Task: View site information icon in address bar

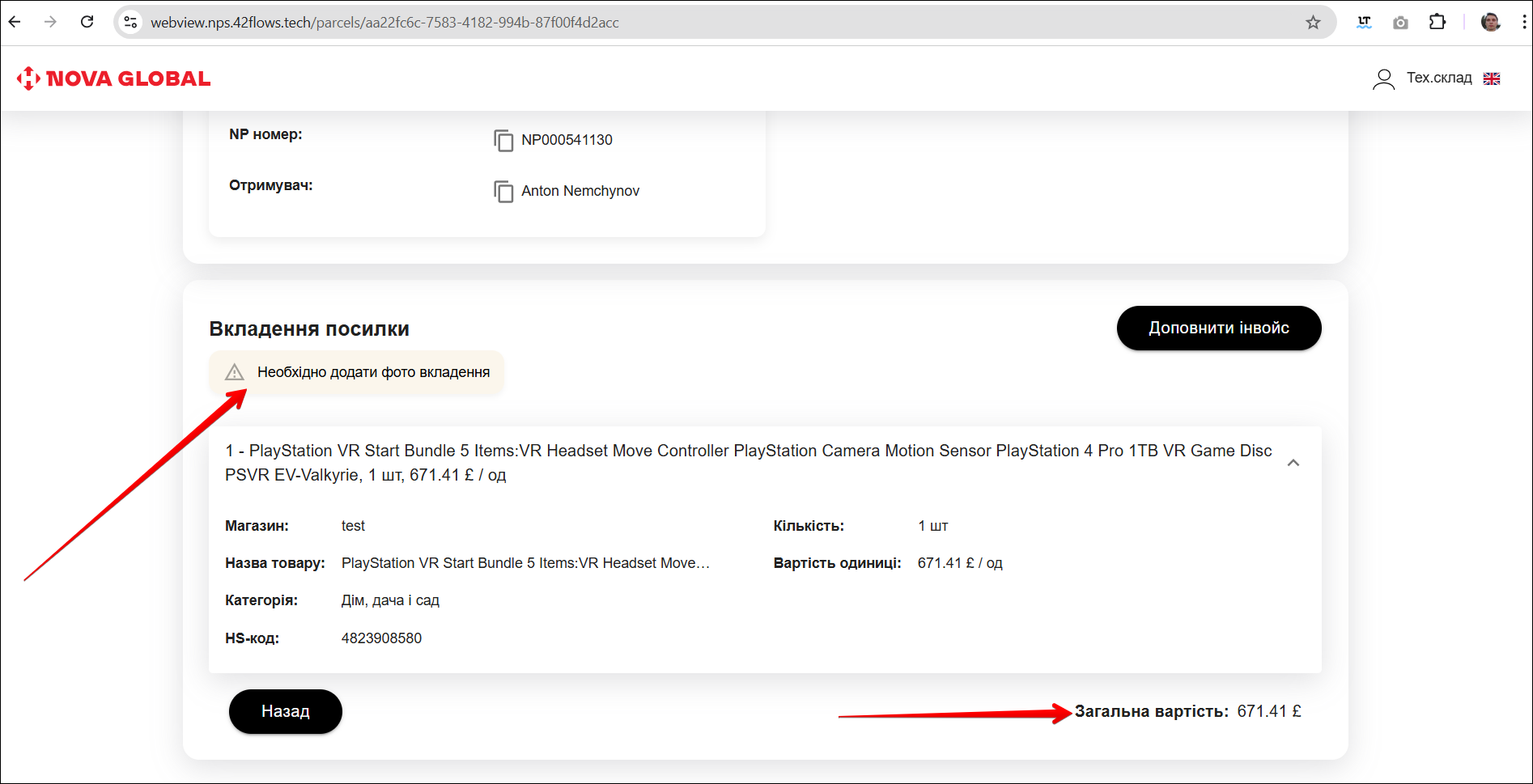Action: (x=130, y=23)
